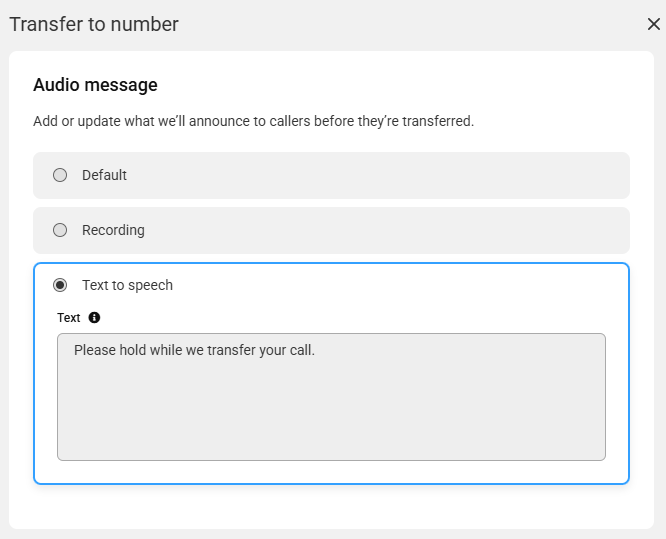
Task: Select the Text to speech radio button
Action: click(x=60, y=285)
